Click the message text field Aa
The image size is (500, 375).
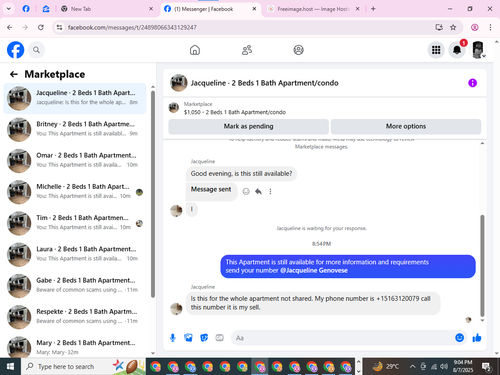point(342,338)
